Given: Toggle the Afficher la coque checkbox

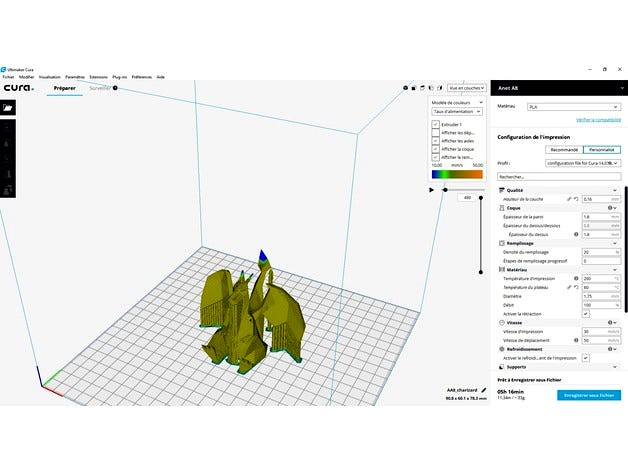Looking at the screenshot, I should point(435,149).
